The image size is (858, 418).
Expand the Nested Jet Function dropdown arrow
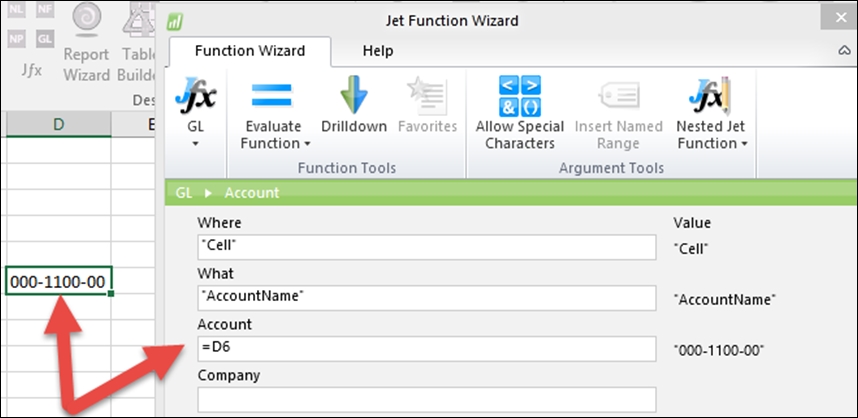[745, 144]
